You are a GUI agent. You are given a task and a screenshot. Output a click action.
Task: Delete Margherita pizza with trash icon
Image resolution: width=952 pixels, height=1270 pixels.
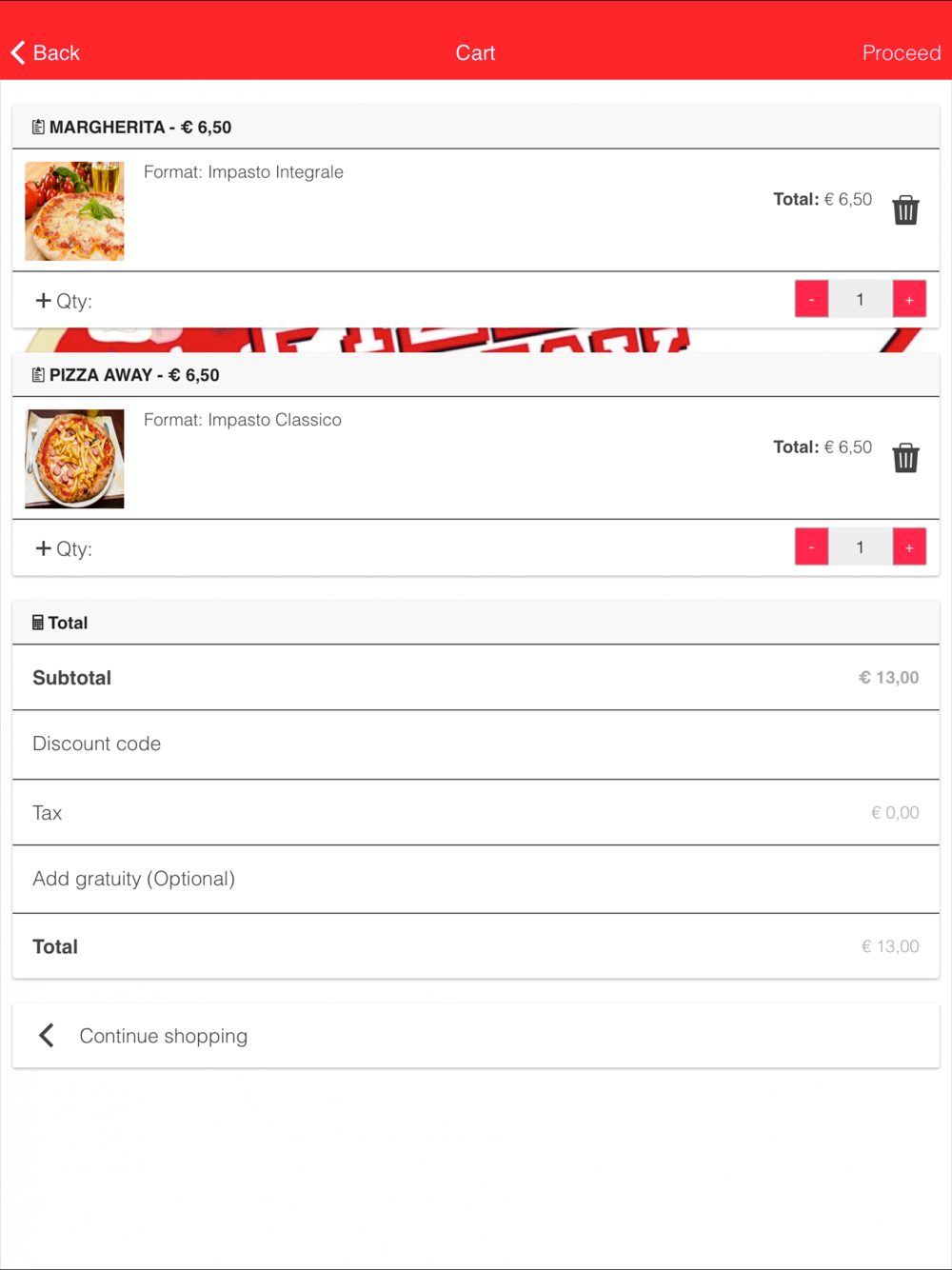[905, 209]
